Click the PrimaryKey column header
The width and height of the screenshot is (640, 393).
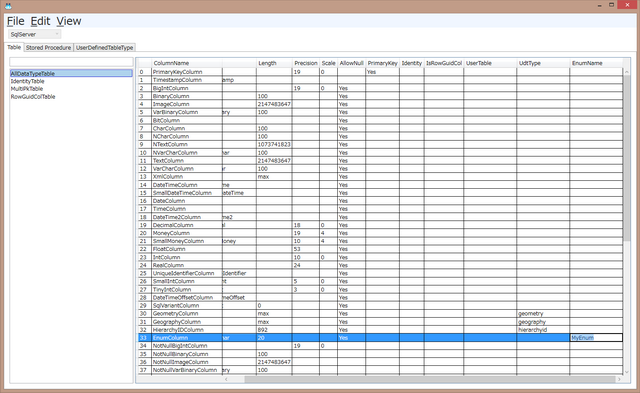point(382,63)
